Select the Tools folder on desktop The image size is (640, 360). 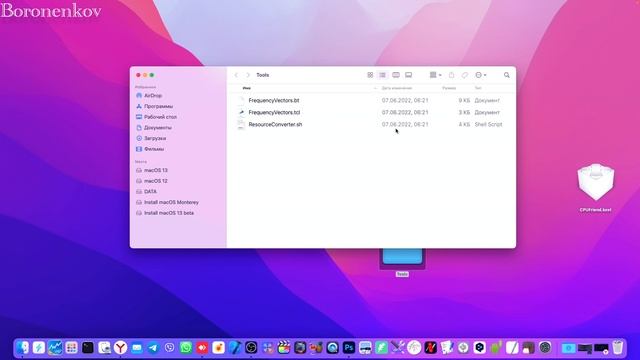click(402, 261)
